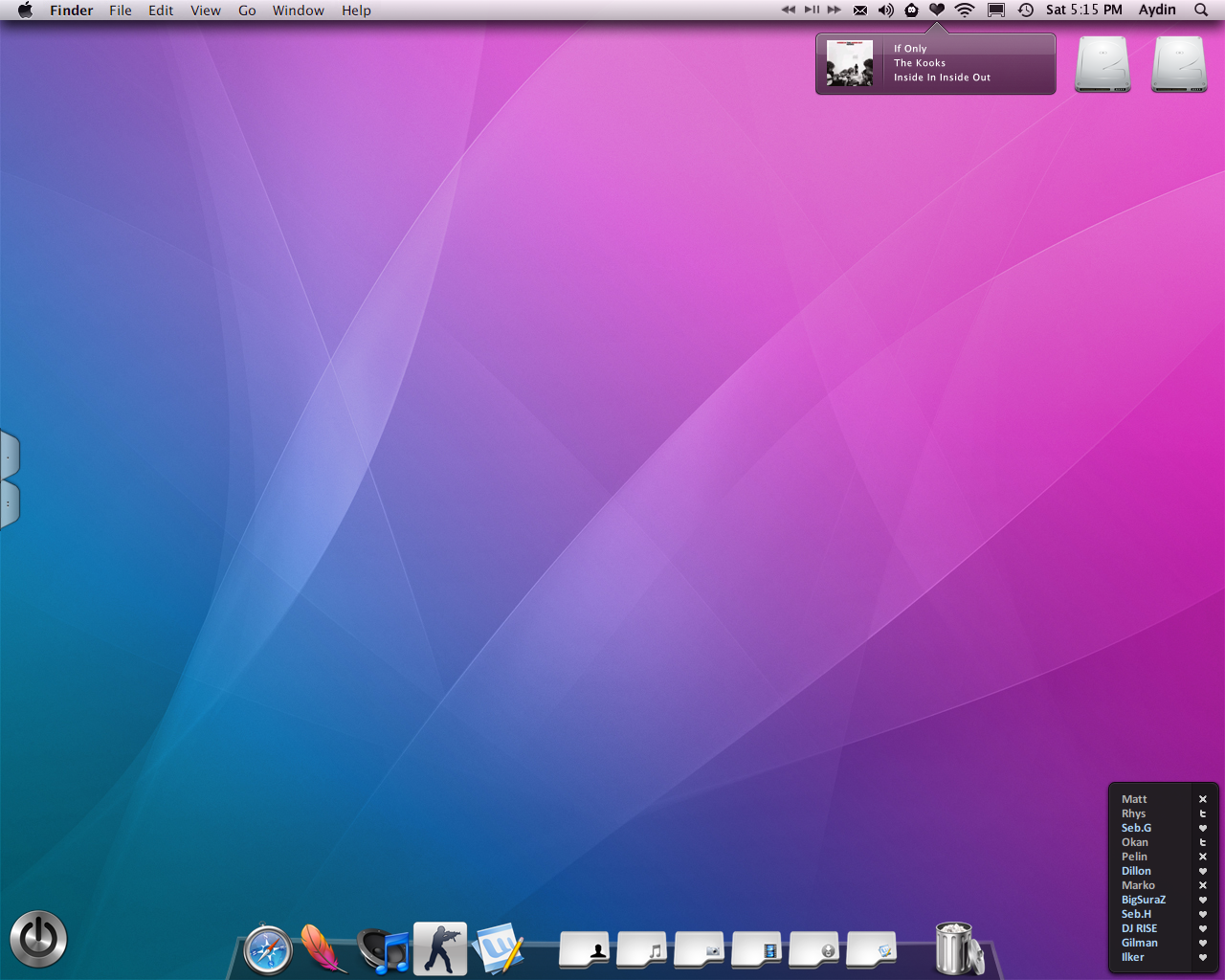Screen dimensions: 1225x980
Task: Click the lower side tab handle on left edge
Action: click(x=10, y=504)
